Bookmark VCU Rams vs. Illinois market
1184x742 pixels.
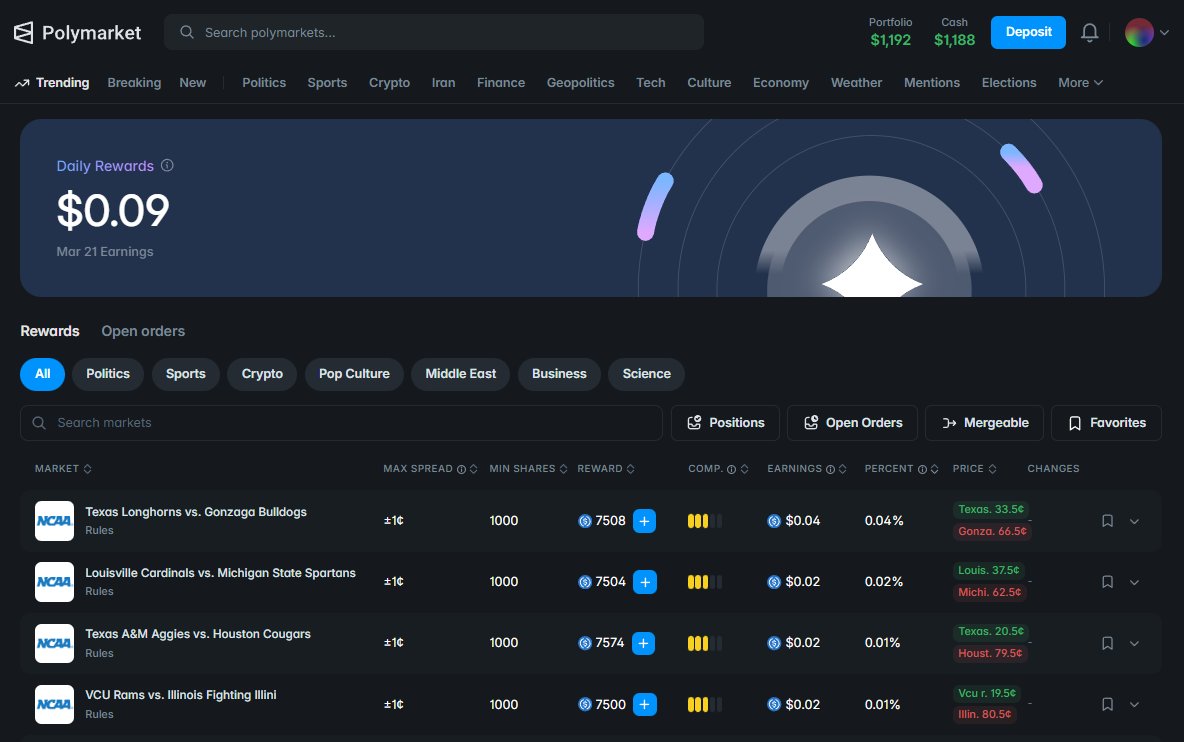point(1107,704)
